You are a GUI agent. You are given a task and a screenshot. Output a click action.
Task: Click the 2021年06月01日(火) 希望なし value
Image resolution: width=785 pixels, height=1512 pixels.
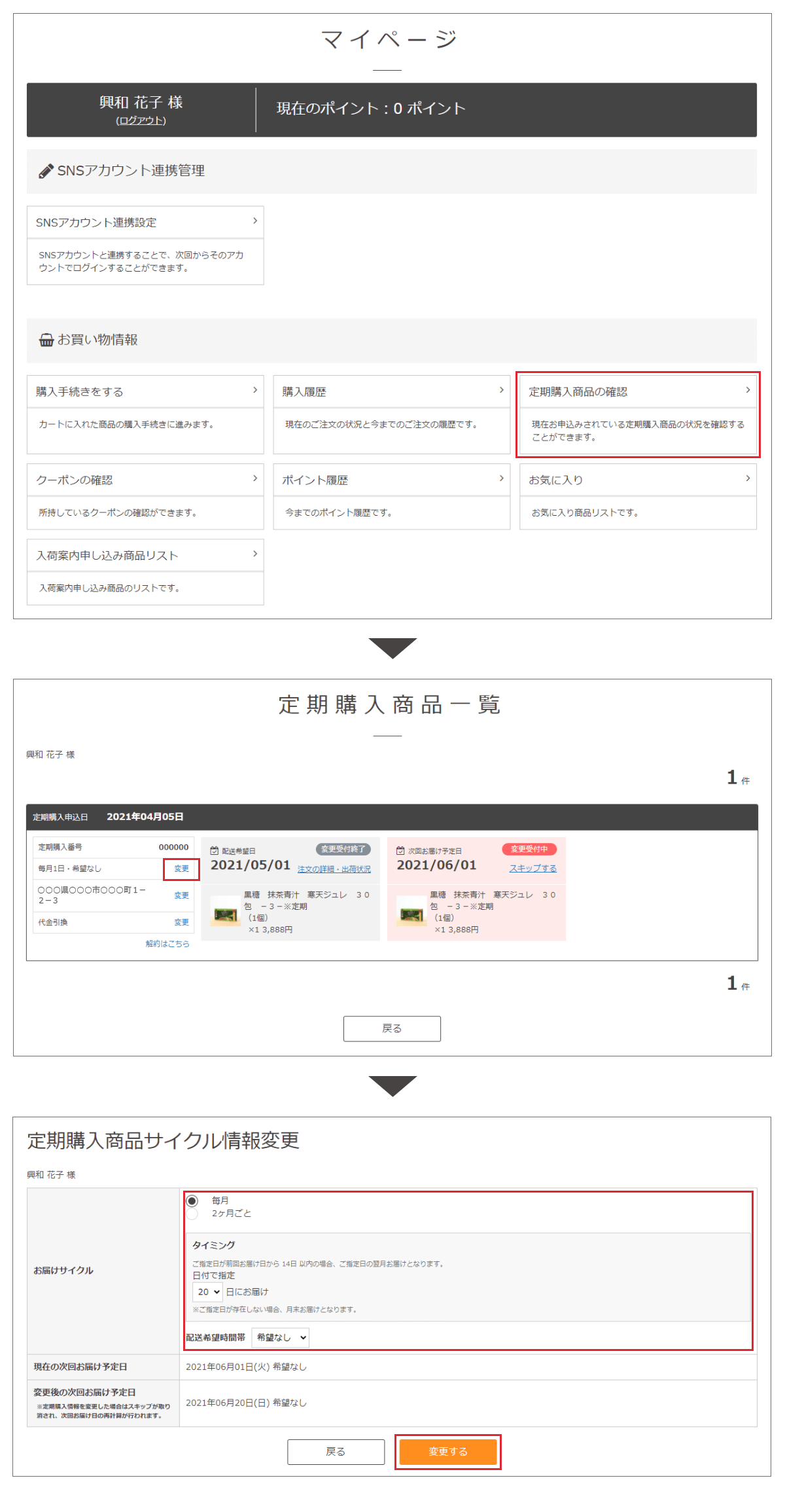(246, 1367)
